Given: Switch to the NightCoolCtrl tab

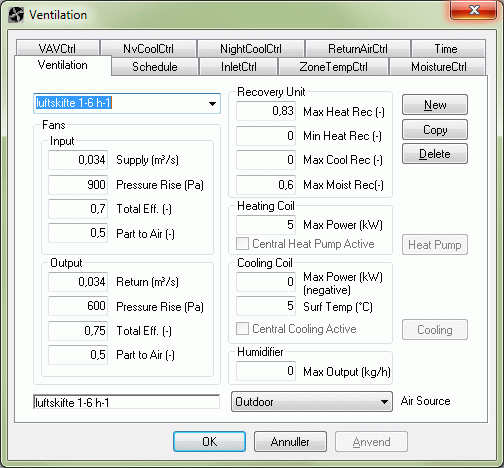Looking at the screenshot, I should [x=251, y=48].
